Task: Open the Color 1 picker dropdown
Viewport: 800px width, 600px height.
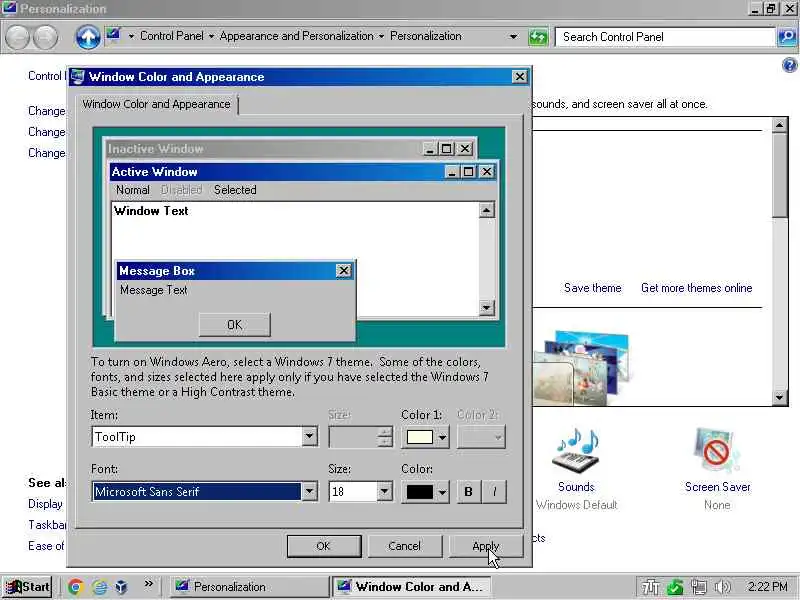Action: 426,437
